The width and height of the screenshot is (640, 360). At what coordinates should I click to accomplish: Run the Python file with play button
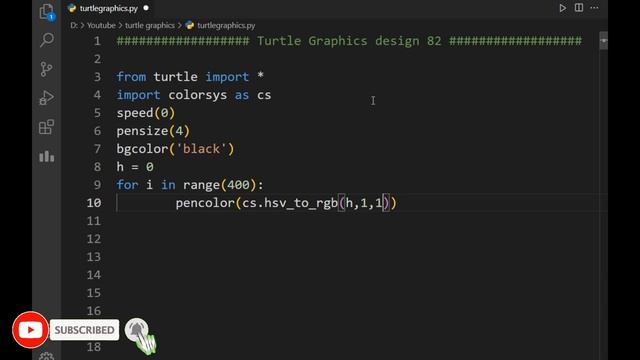click(562, 8)
